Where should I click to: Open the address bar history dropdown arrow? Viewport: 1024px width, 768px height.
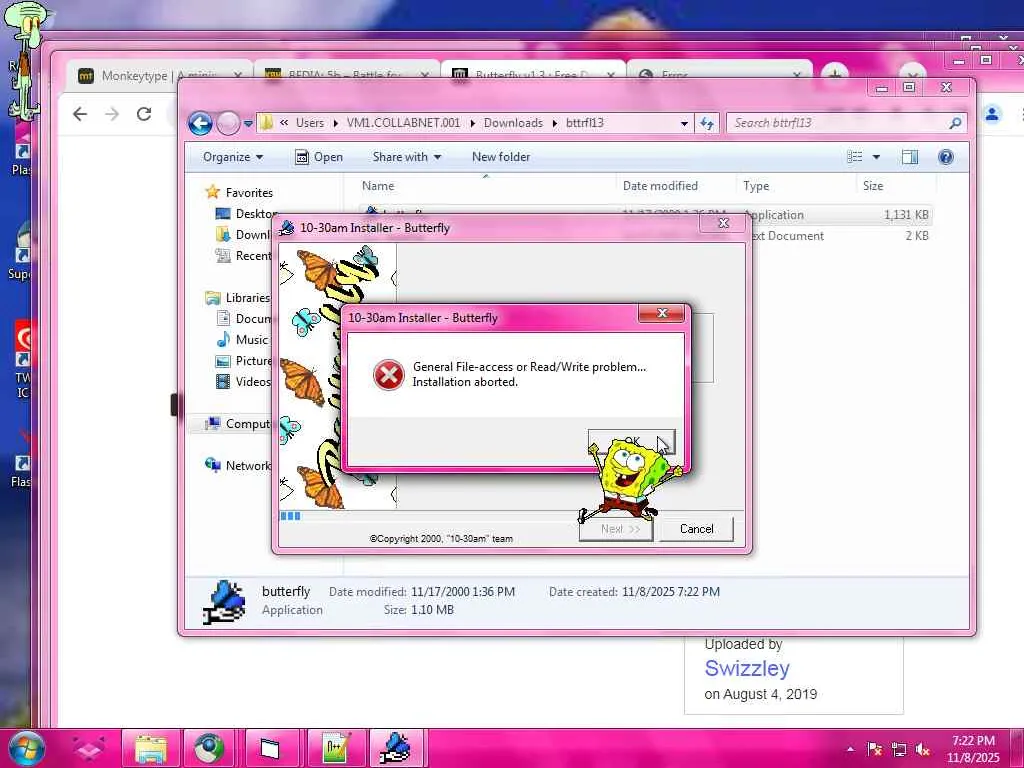point(684,123)
